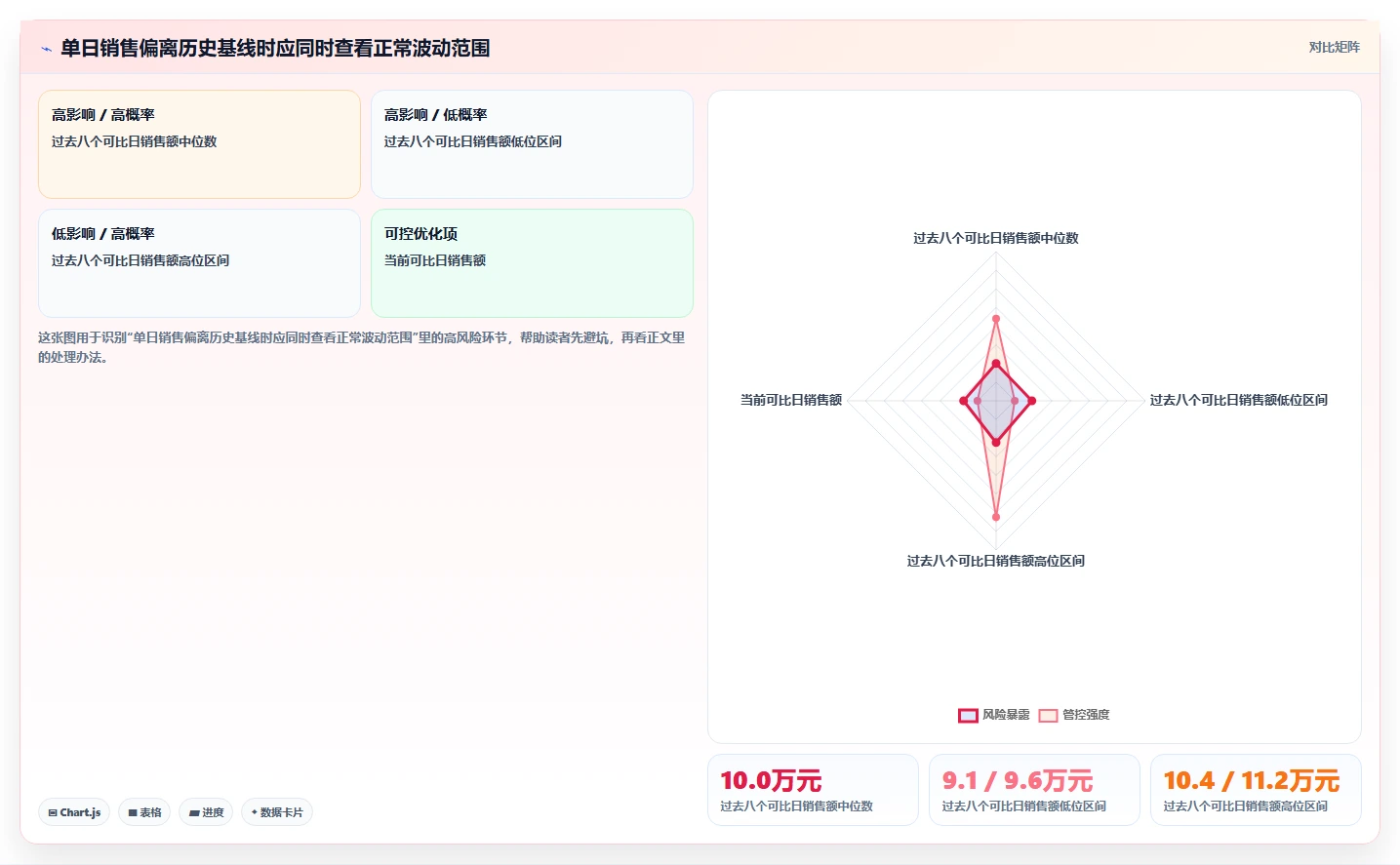Screen dimensions: 1400x865
Task: Click the lightning icon beside the page title
Action: coord(46,49)
